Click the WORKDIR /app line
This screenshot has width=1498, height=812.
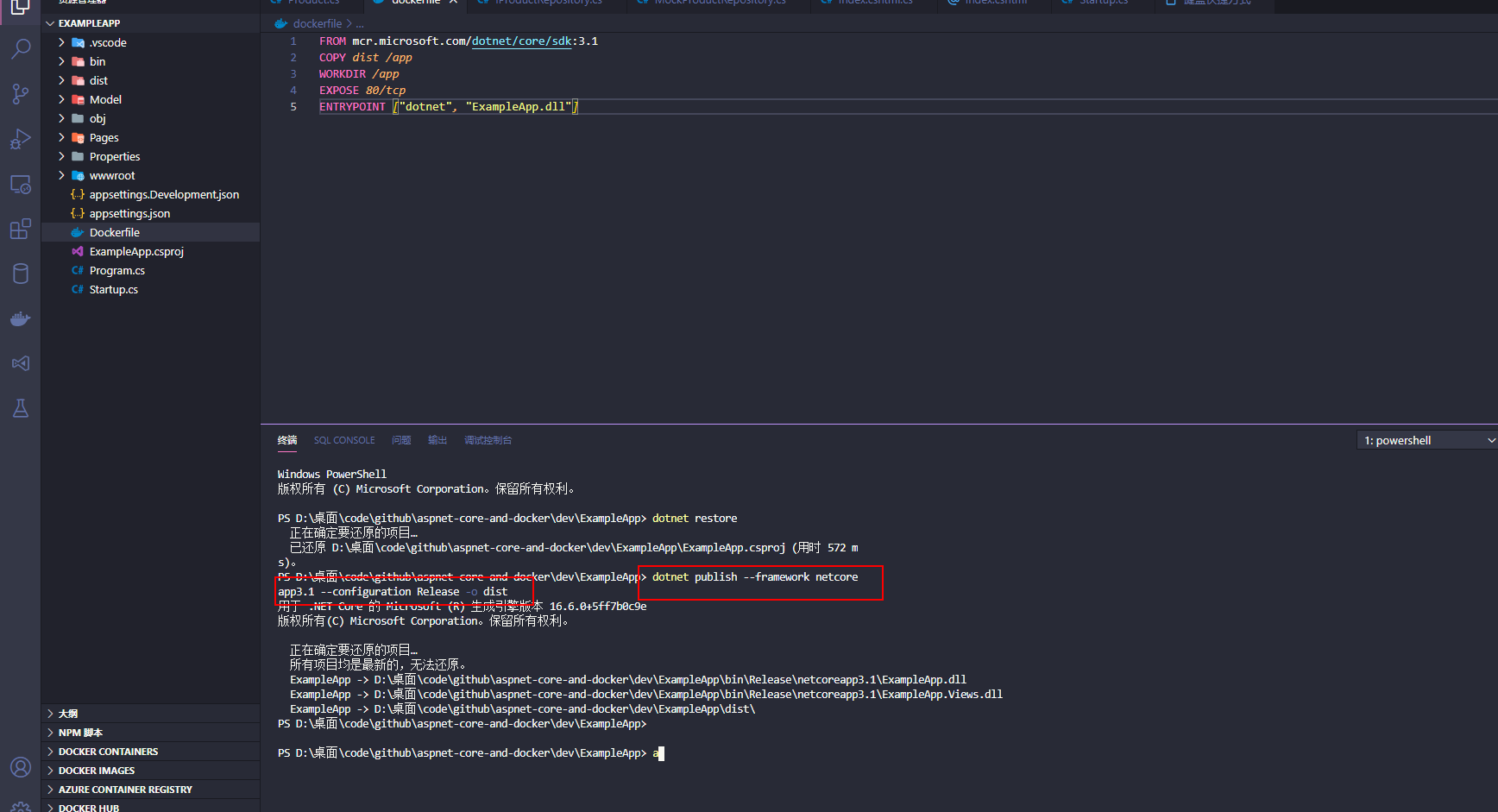tap(359, 73)
